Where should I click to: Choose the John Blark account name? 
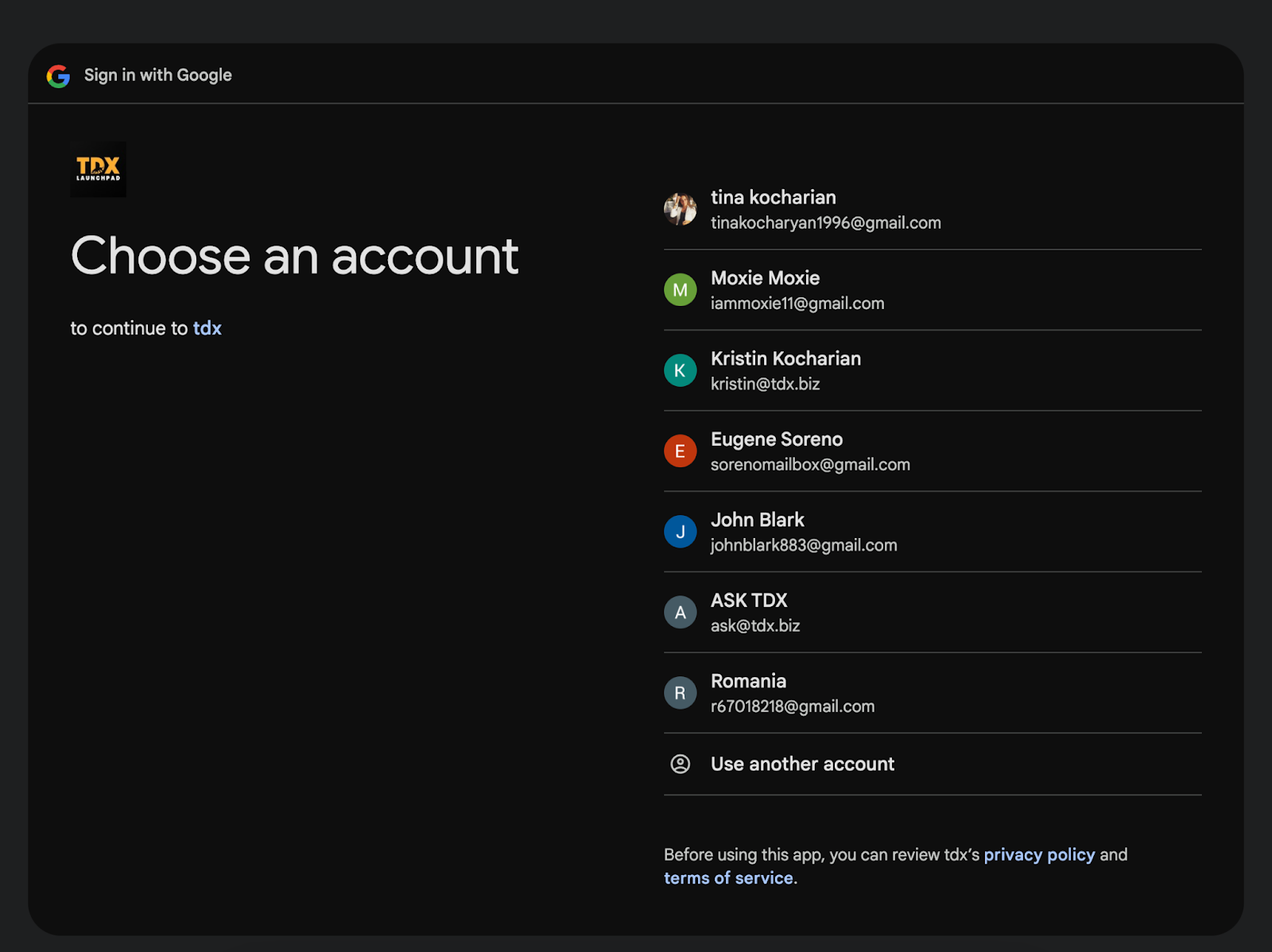click(758, 520)
